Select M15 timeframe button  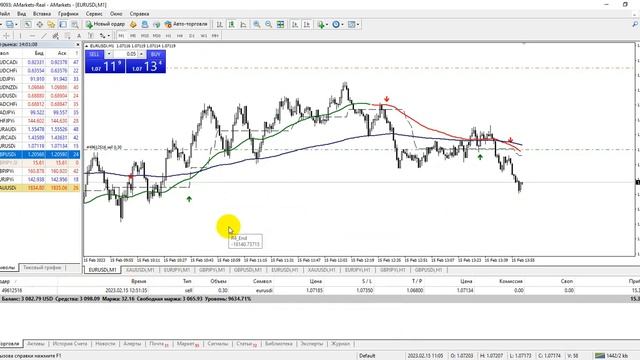145,36
